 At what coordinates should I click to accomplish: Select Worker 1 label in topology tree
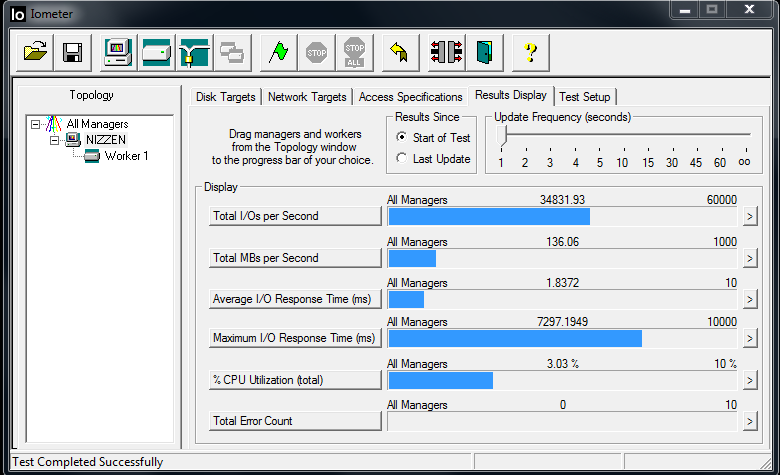pyautogui.click(x=126, y=156)
